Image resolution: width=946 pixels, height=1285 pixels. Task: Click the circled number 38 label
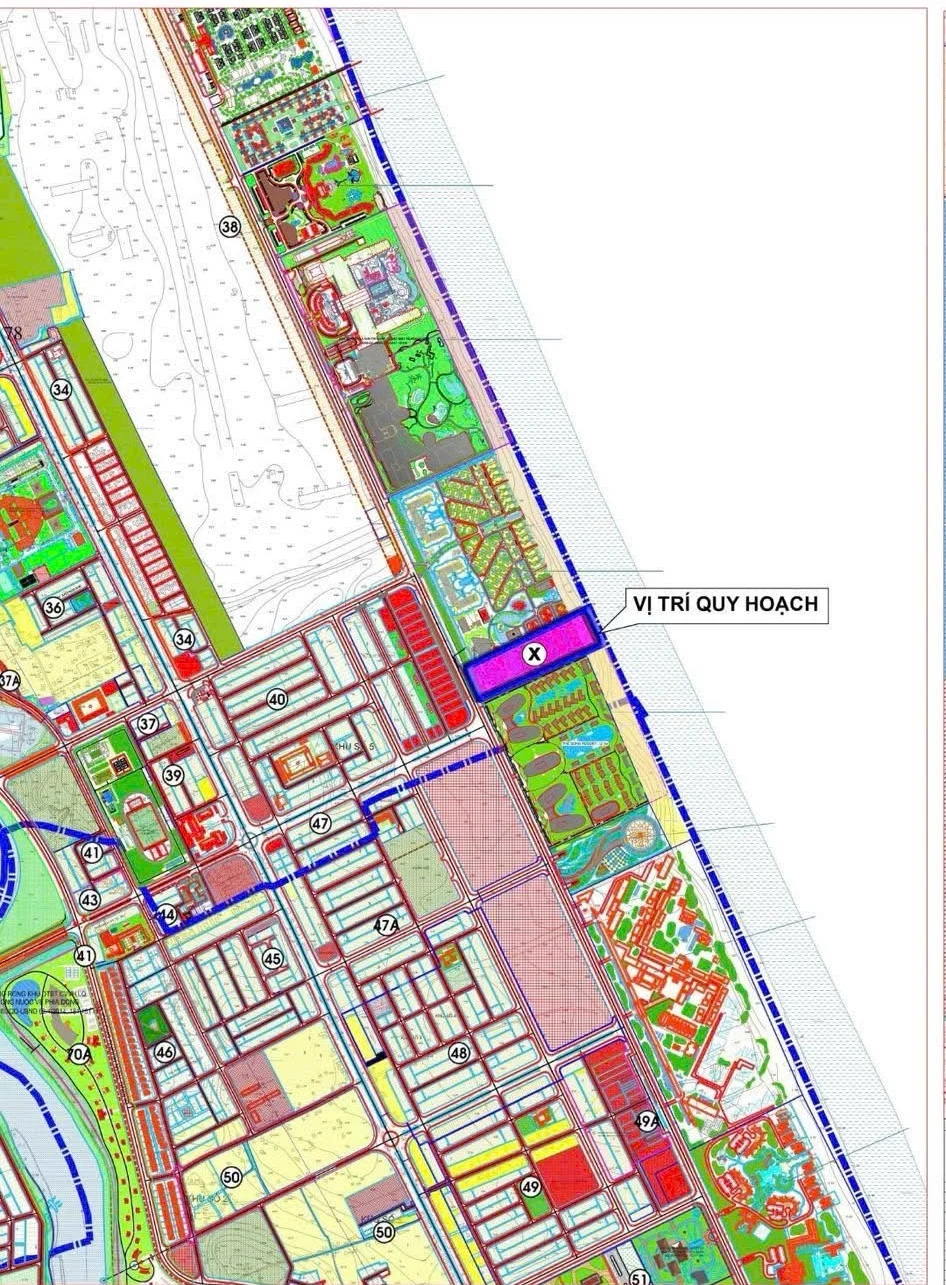point(231,227)
